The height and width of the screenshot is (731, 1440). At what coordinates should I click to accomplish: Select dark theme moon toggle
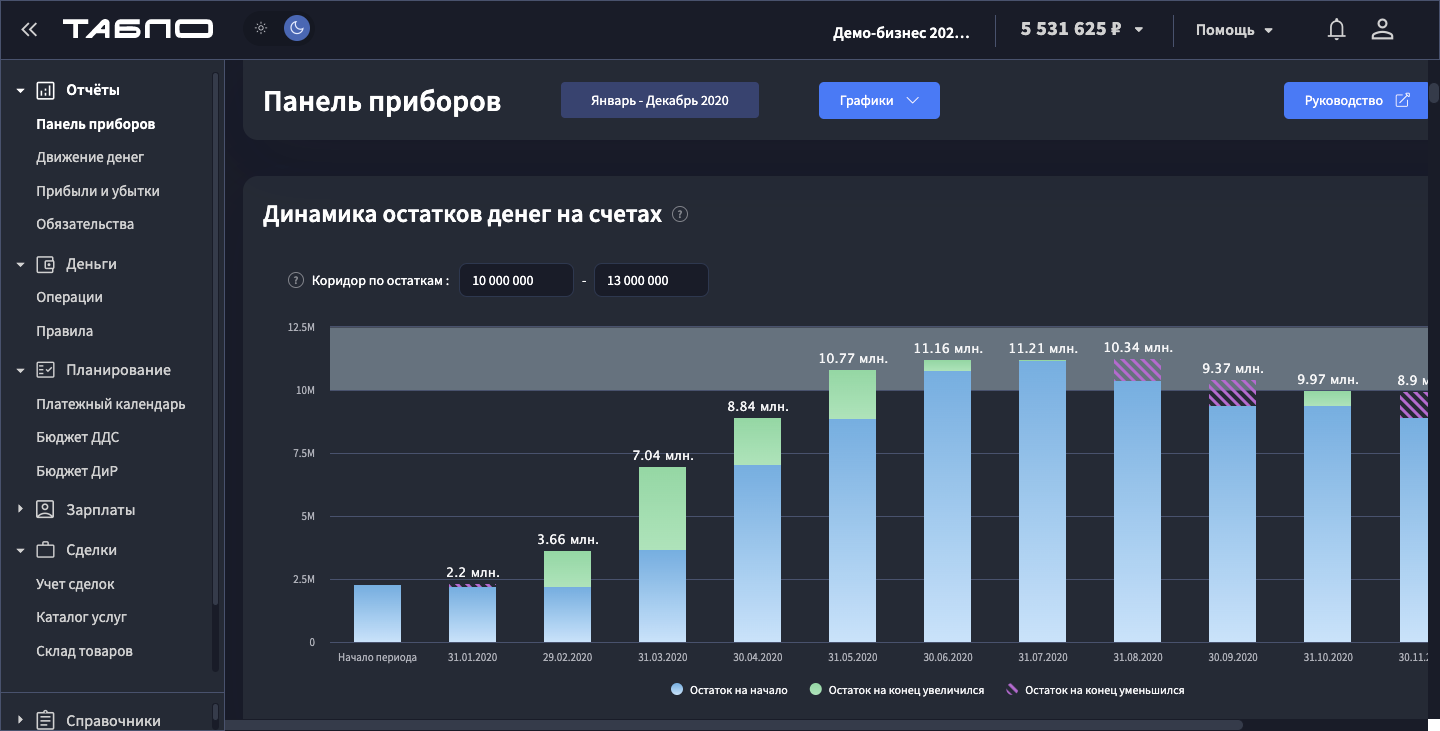coord(295,28)
